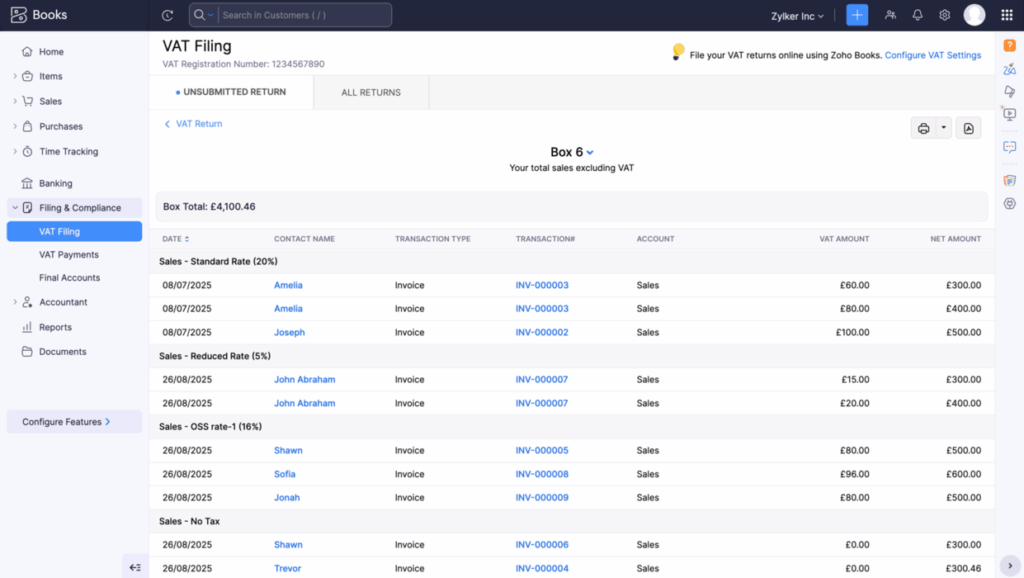Collapse the left sidebar
Image resolution: width=1024 pixels, height=578 pixels.
[x=135, y=567]
